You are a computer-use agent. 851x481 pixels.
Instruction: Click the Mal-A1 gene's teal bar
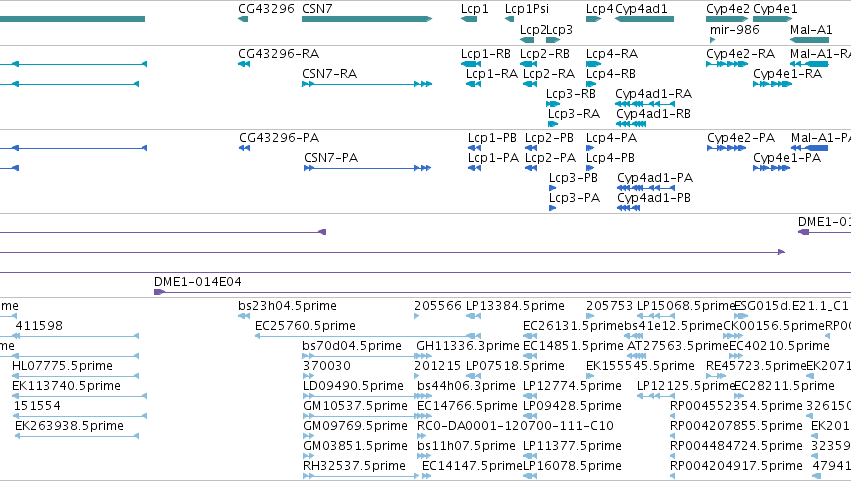click(809, 40)
